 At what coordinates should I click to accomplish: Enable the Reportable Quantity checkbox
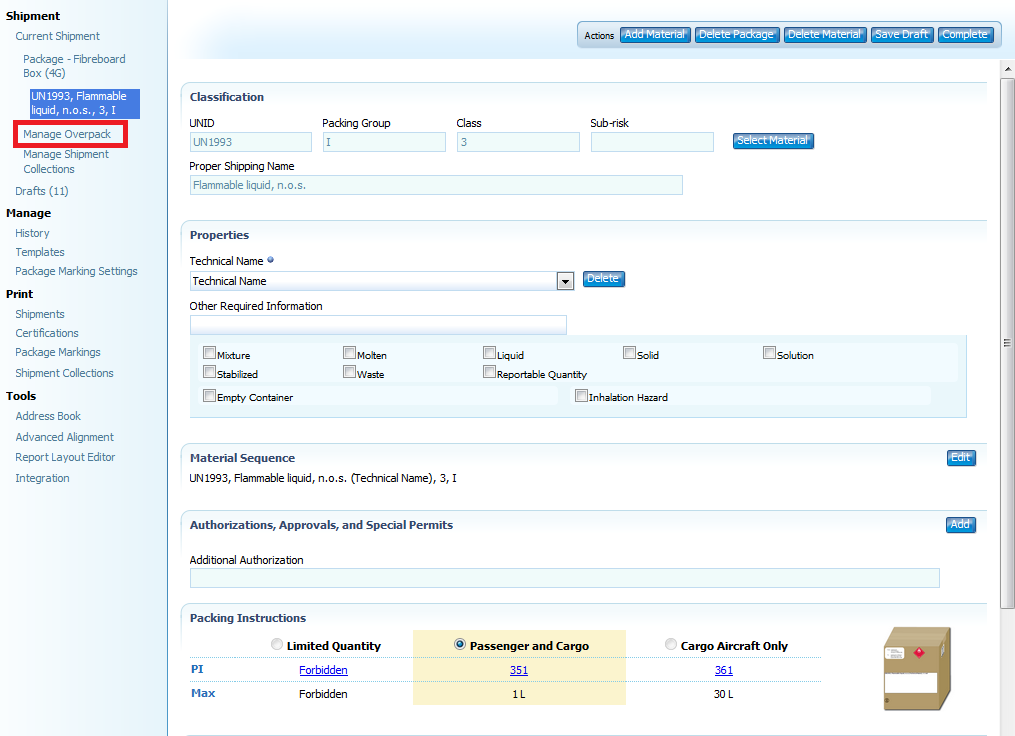pyautogui.click(x=489, y=372)
